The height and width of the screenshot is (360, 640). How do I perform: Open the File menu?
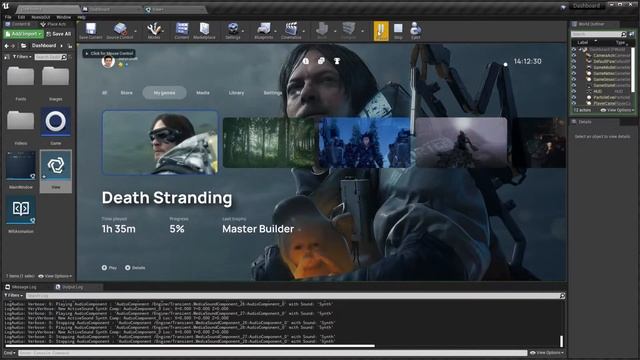click(x=8, y=17)
